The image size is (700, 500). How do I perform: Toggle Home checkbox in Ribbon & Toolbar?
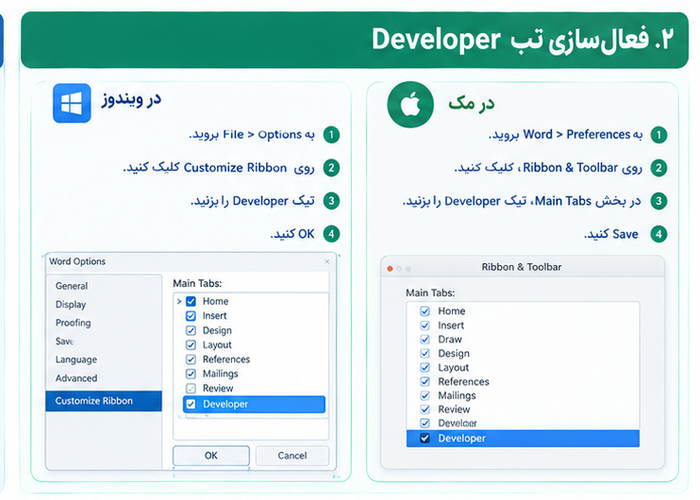[425, 311]
